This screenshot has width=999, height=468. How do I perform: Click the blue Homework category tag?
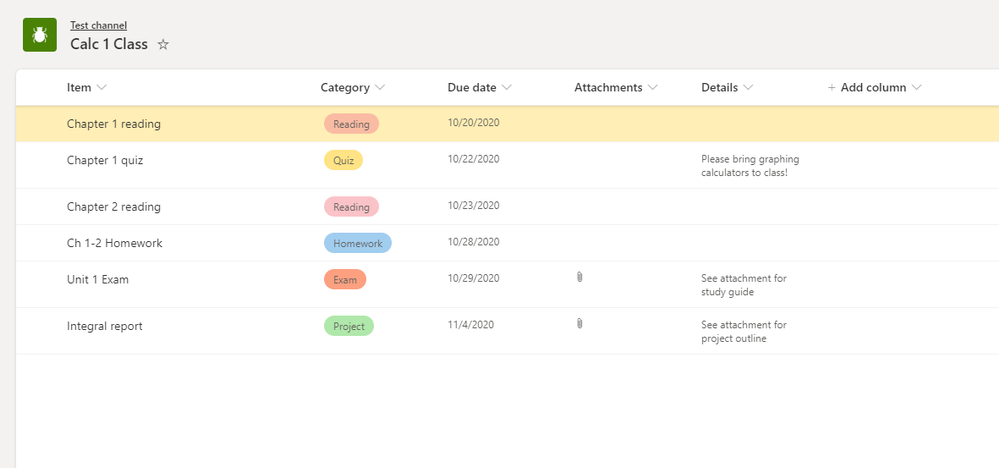click(x=357, y=243)
